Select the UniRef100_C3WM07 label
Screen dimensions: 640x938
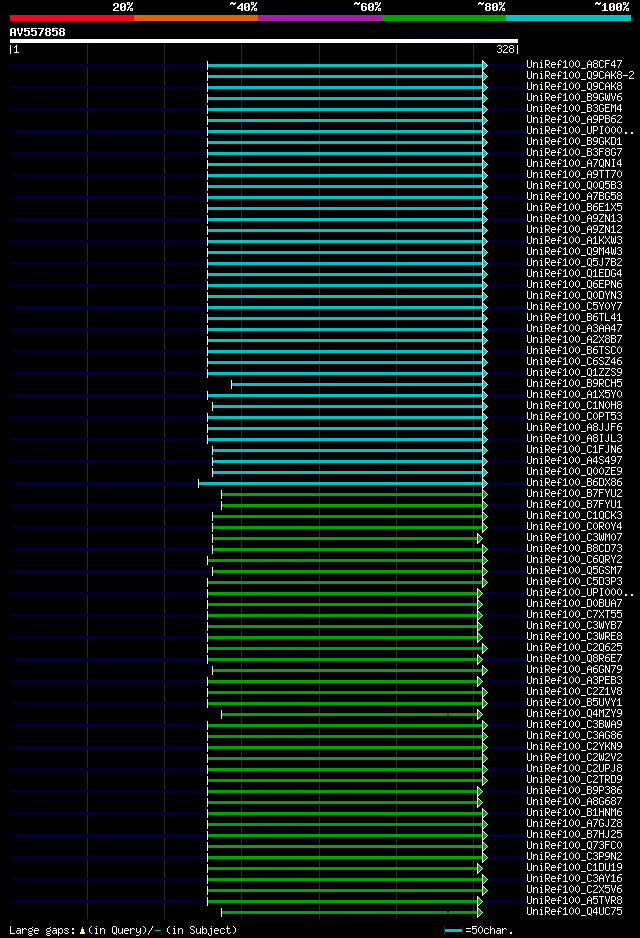pyautogui.click(x=574, y=538)
